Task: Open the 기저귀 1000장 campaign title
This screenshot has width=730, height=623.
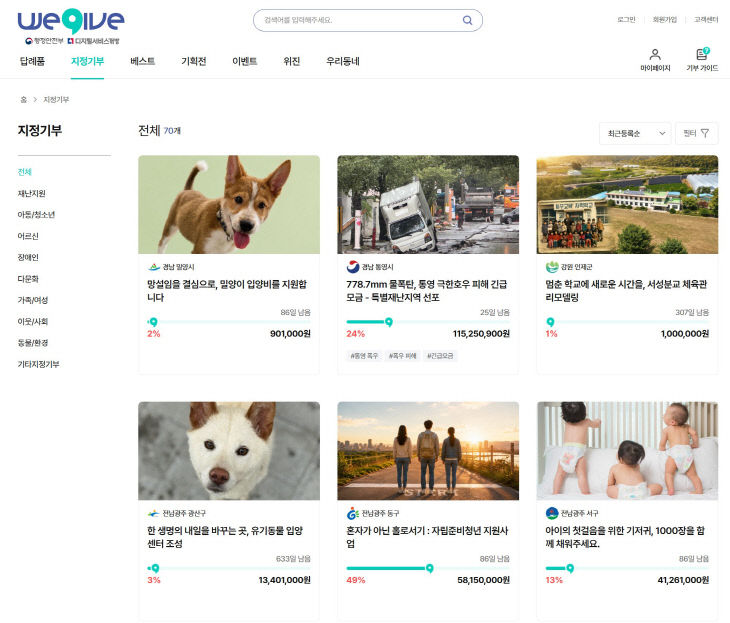Action: [x=625, y=537]
